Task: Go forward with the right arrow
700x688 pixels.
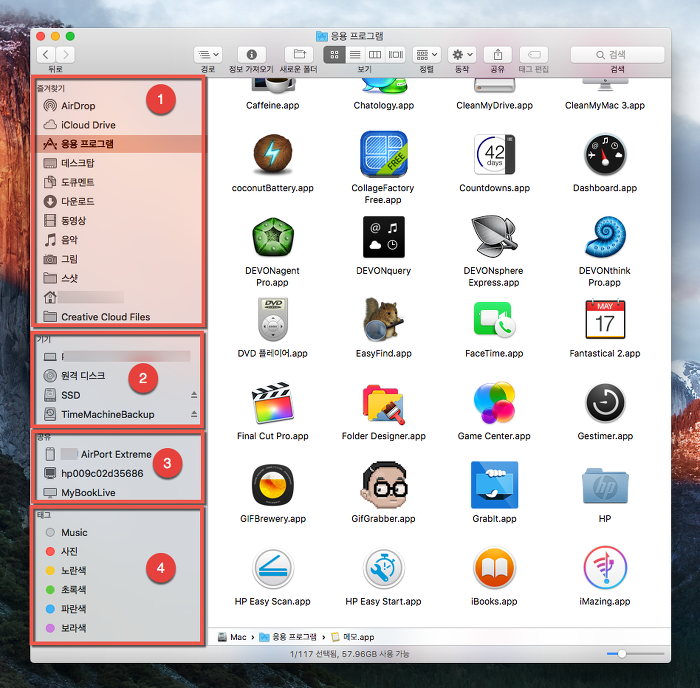Action: coord(66,54)
